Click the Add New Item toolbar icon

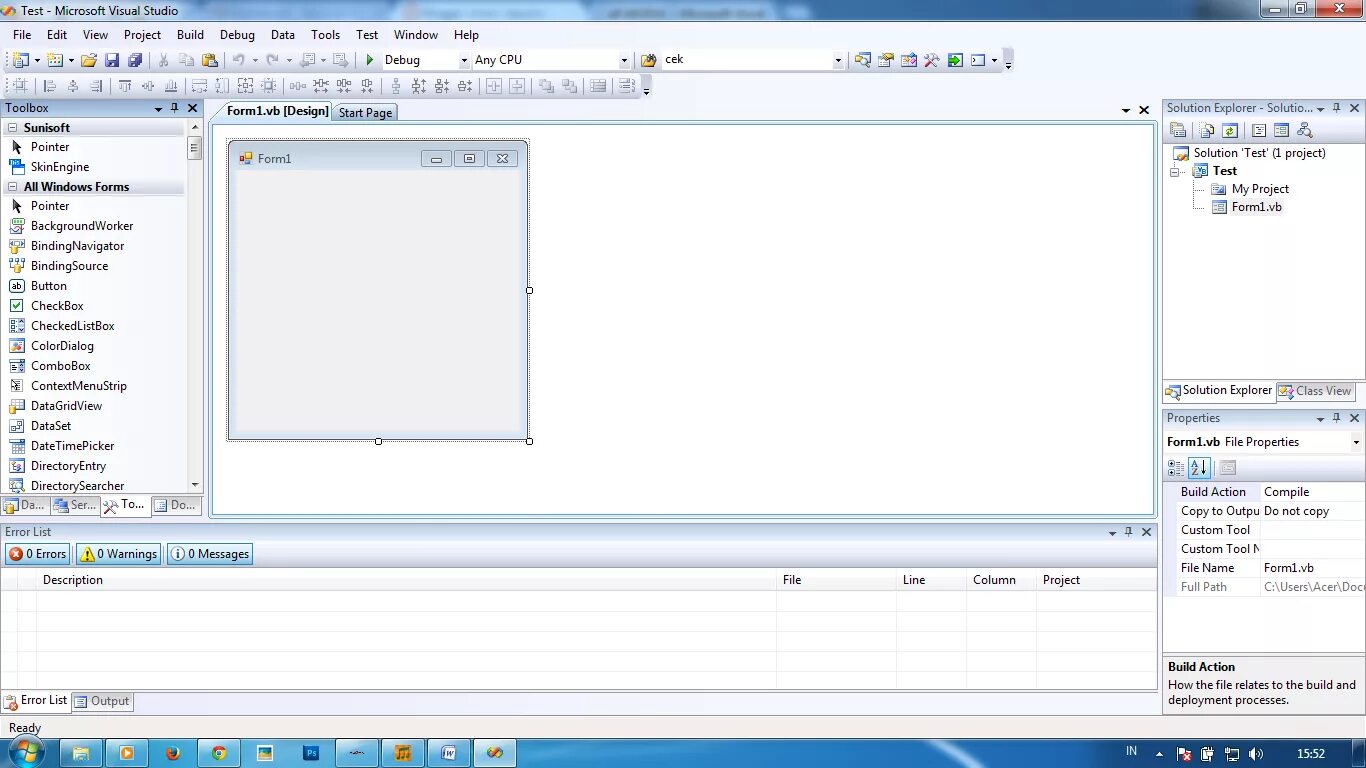55,60
